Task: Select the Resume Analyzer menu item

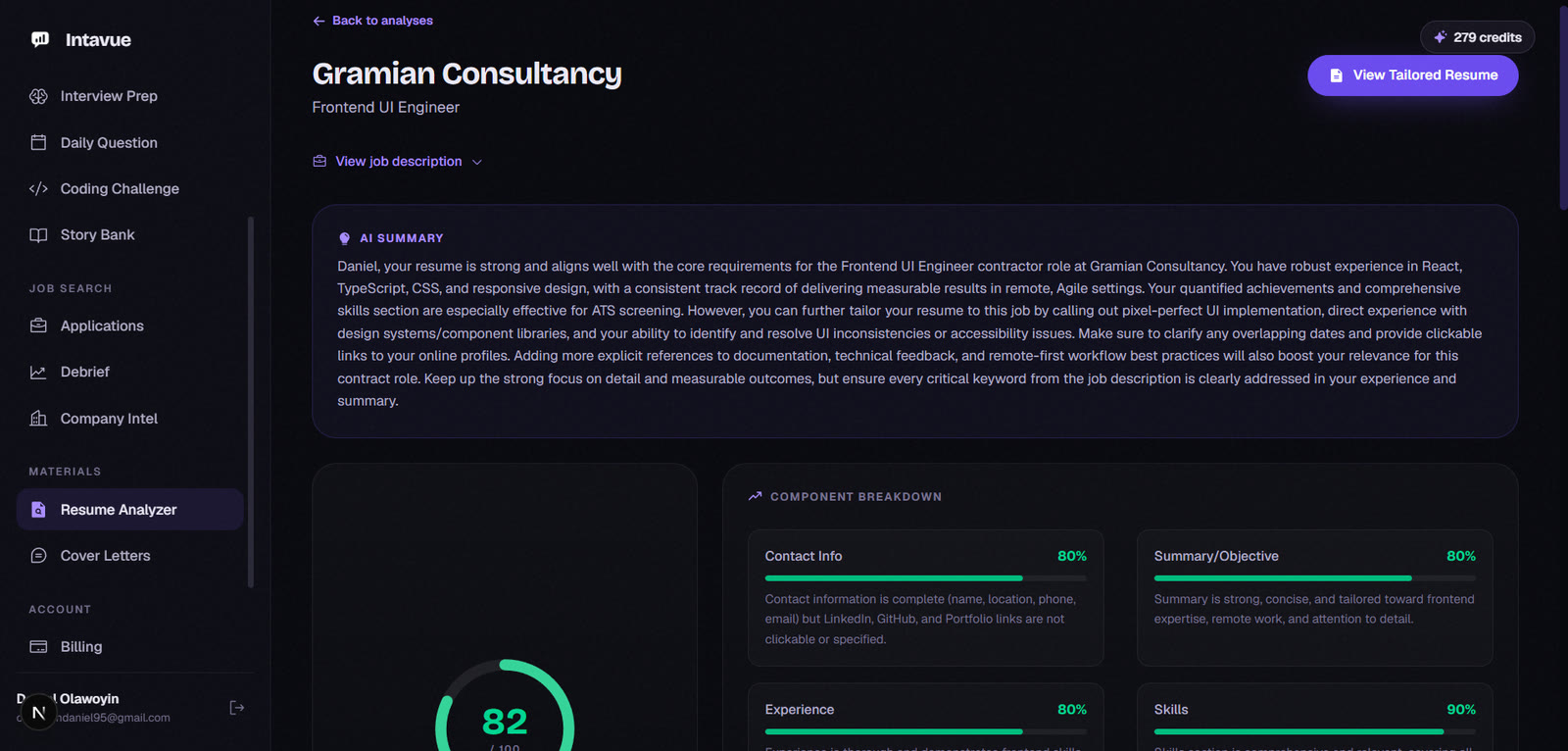Action: coord(129,510)
